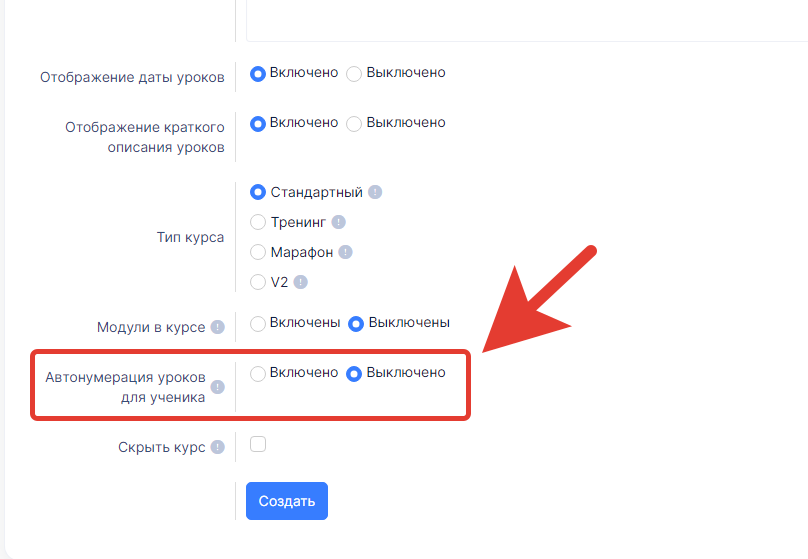This screenshot has width=808, height=559.
Task: Click info icon next to Марафон
Action: tap(345, 252)
